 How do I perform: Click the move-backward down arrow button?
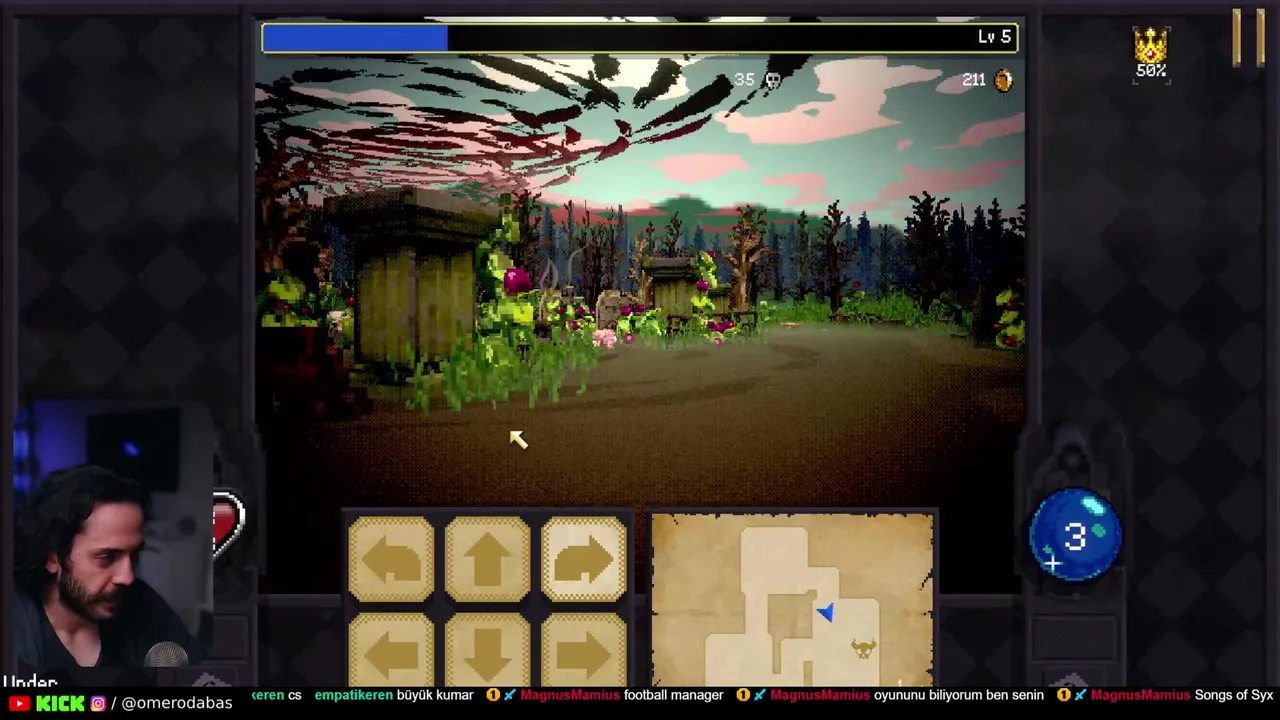tap(487, 652)
